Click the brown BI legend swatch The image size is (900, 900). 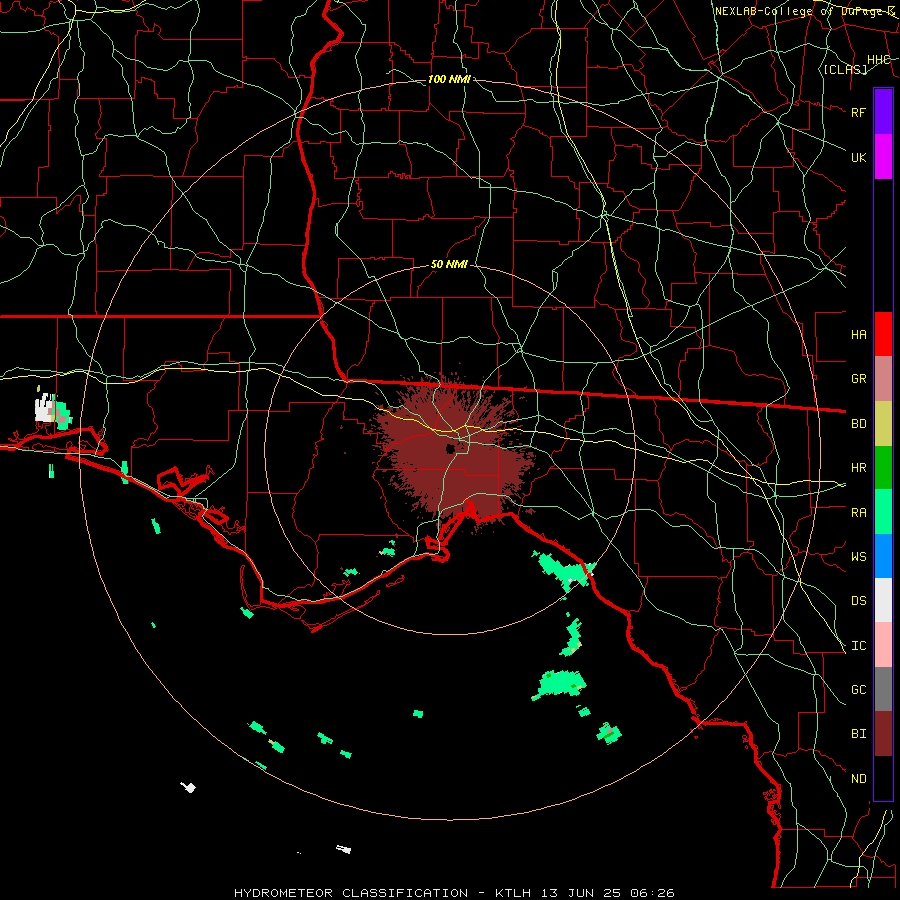point(883,734)
